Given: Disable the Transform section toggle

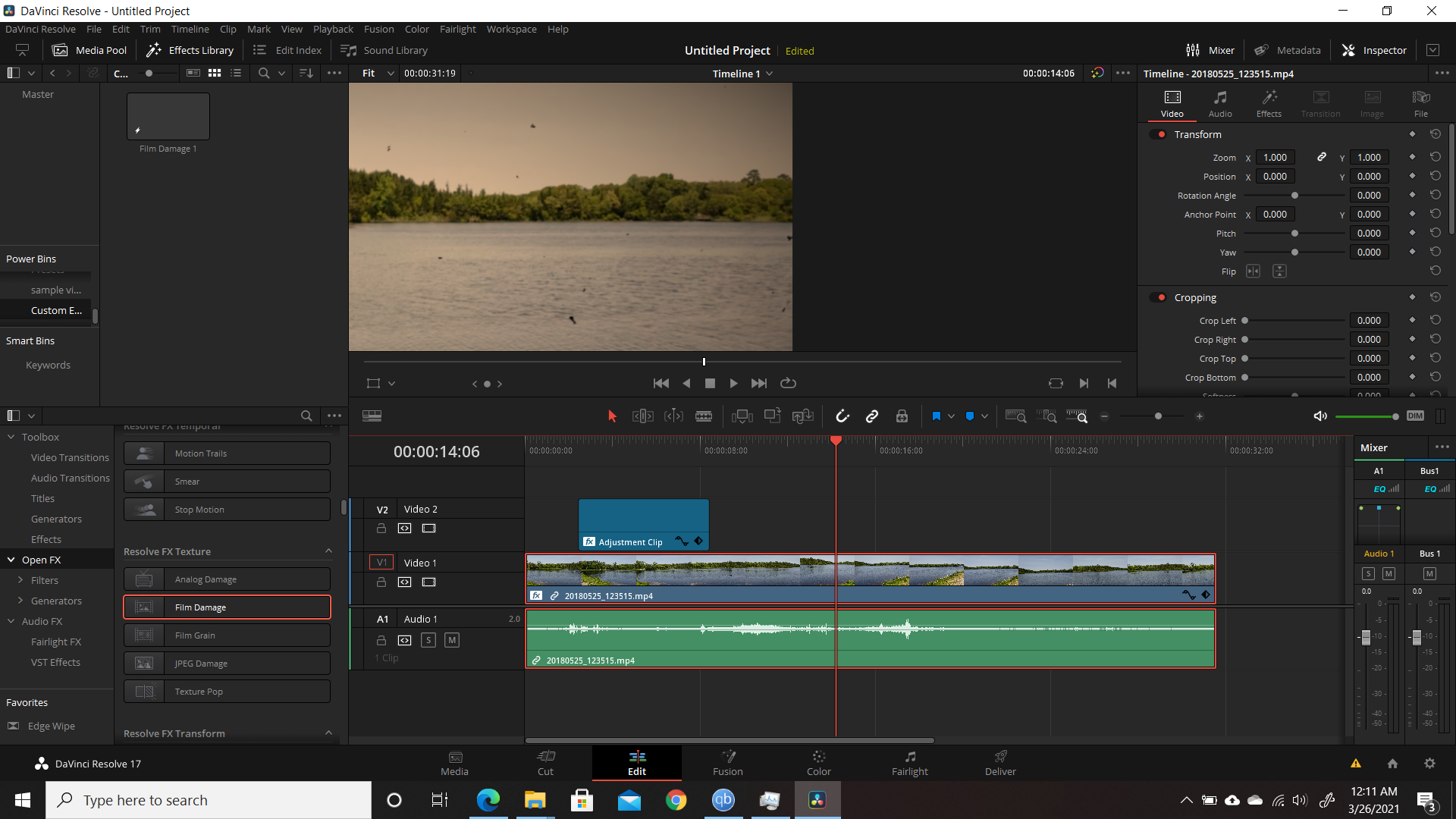Looking at the screenshot, I should pyautogui.click(x=1159, y=134).
